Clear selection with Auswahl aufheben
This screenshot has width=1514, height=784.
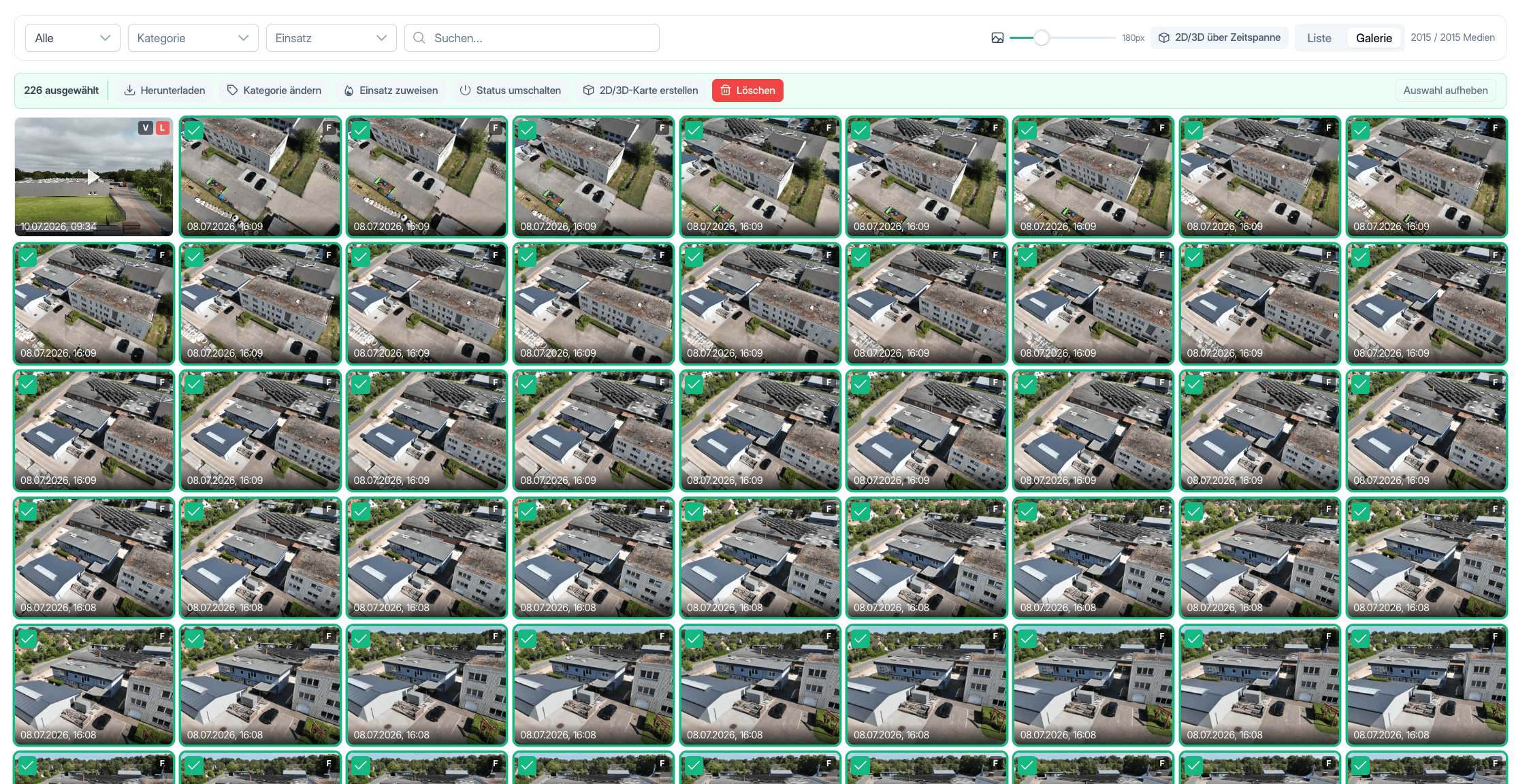(x=1445, y=91)
